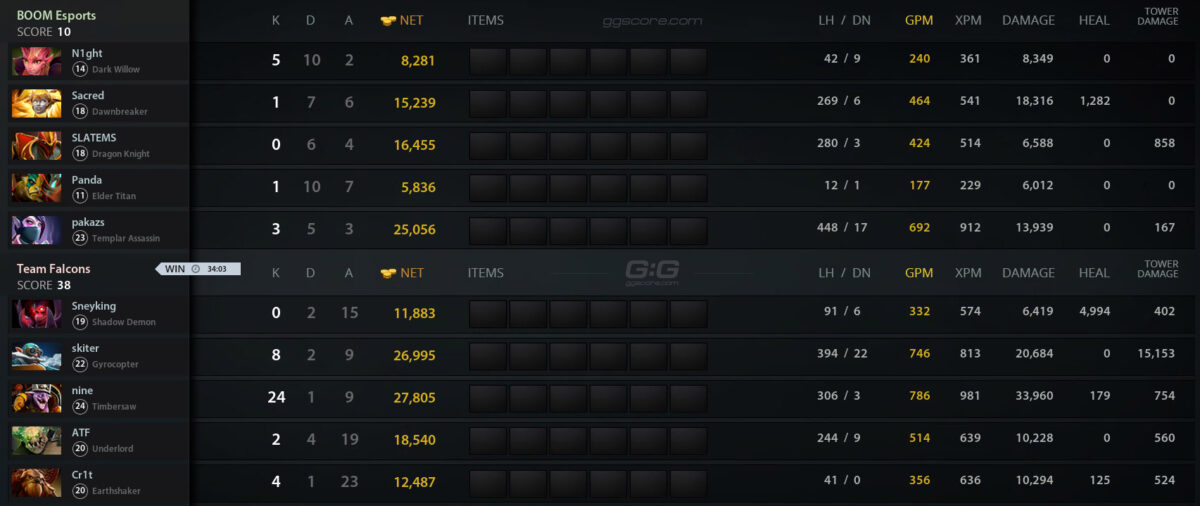Open the BOOM Esports team name link

[x=56, y=16]
